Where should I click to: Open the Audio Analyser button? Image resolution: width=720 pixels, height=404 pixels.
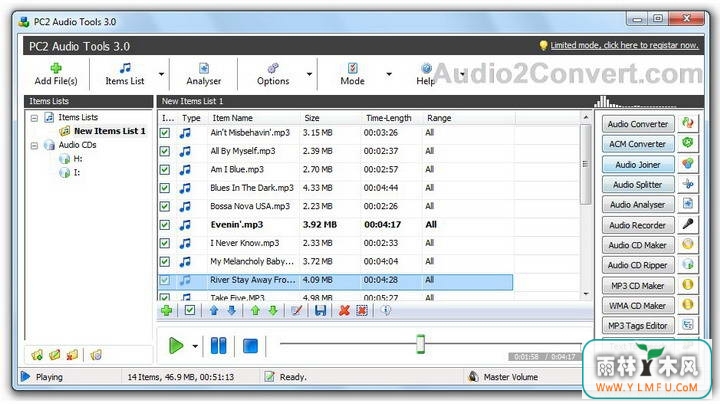tap(638, 205)
